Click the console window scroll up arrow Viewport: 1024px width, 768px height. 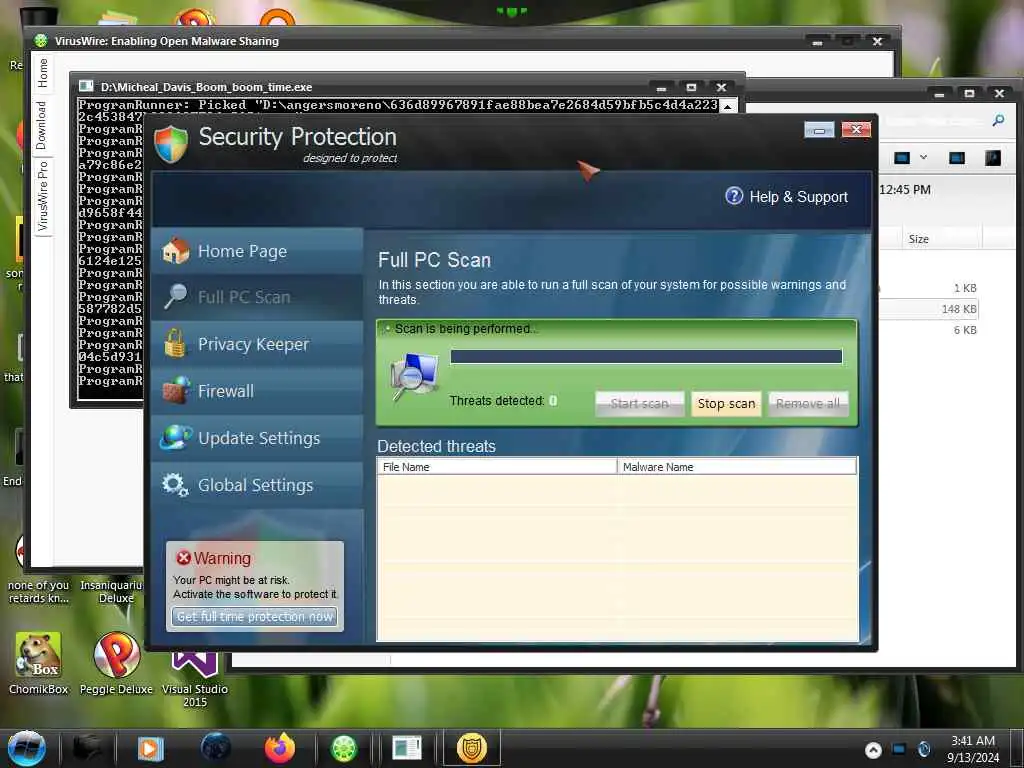[728, 106]
